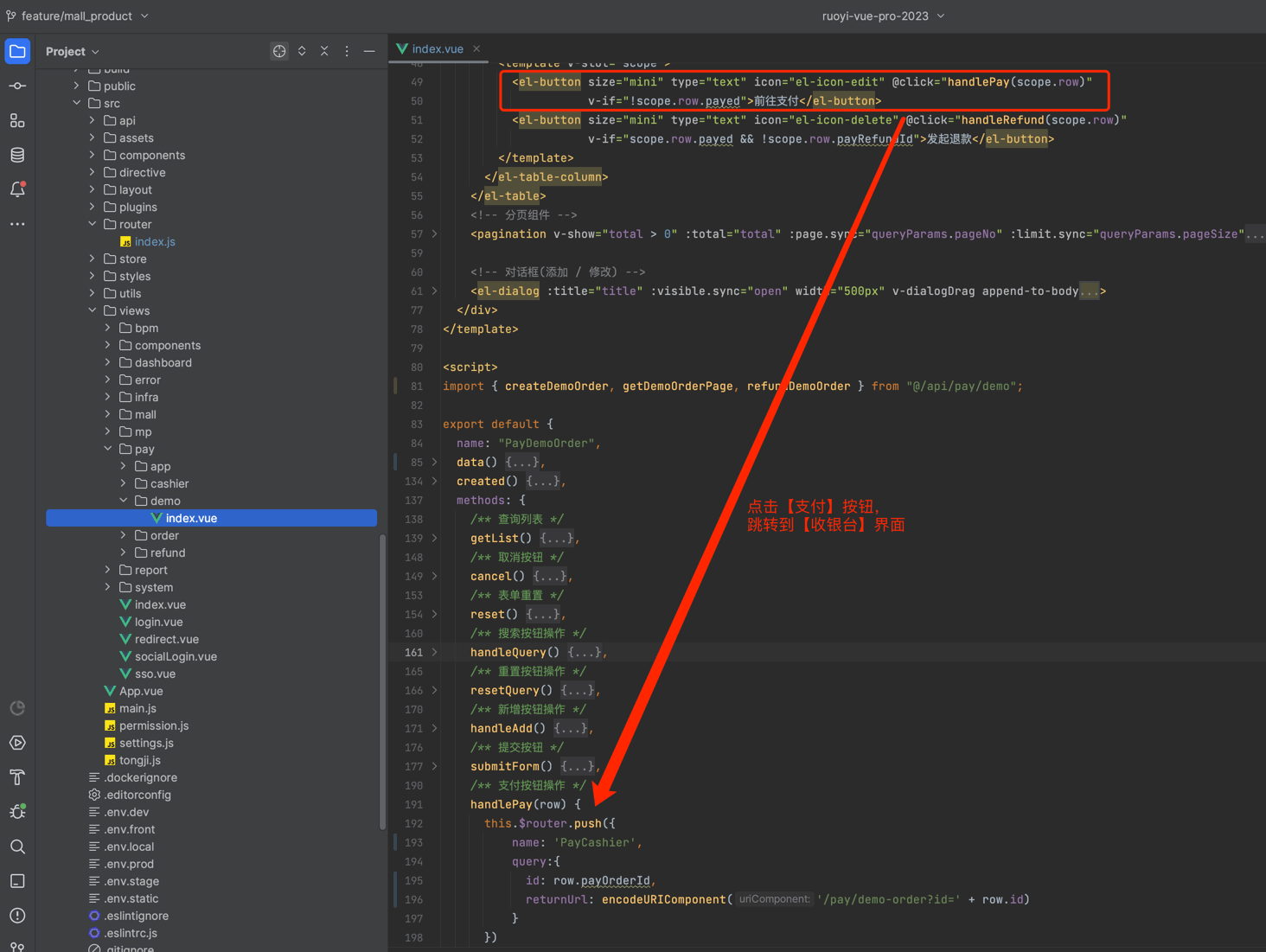
Task: Expand the mall folder in views
Action: (x=108, y=414)
